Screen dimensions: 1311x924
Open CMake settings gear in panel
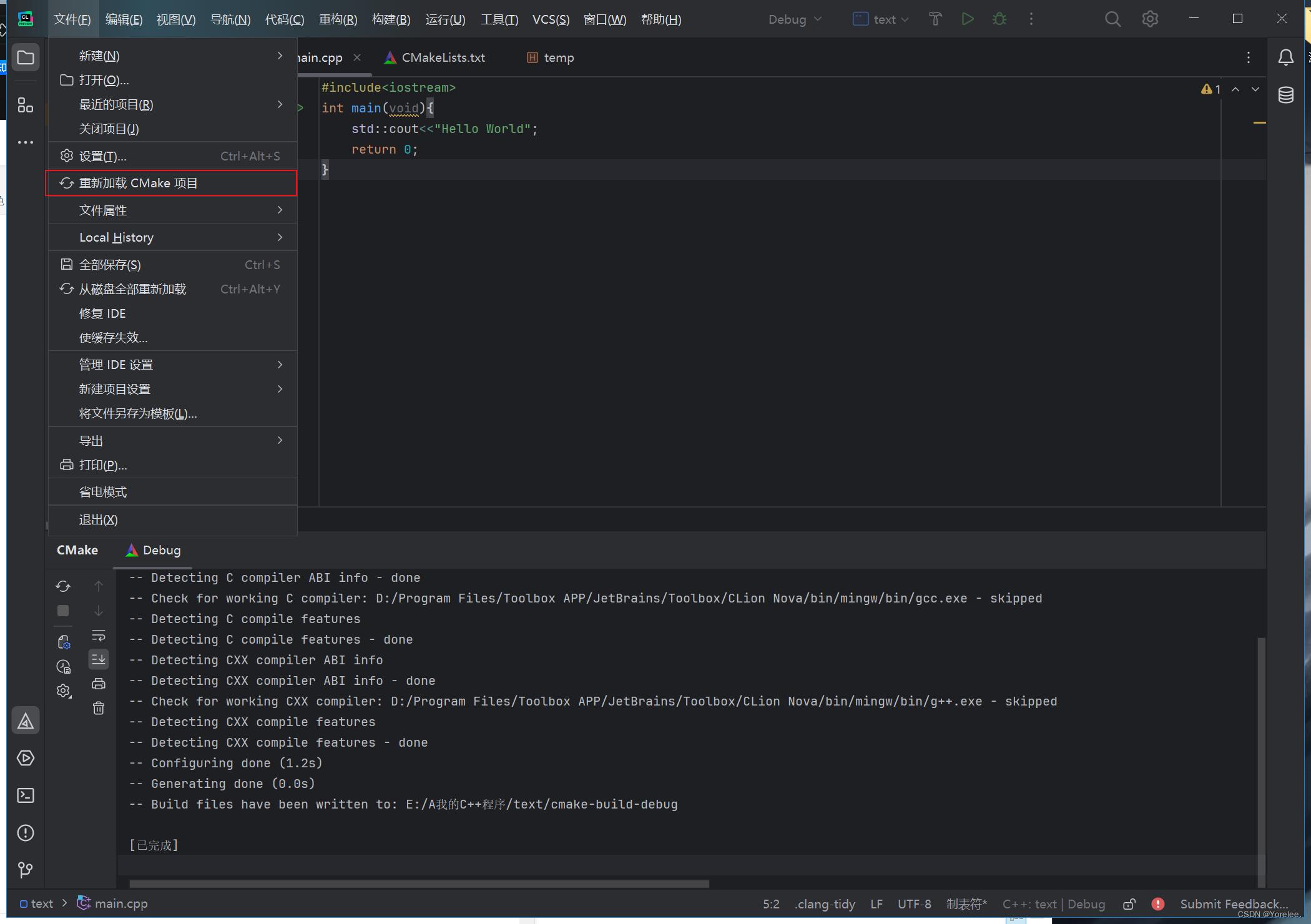click(x=63, y=691)
